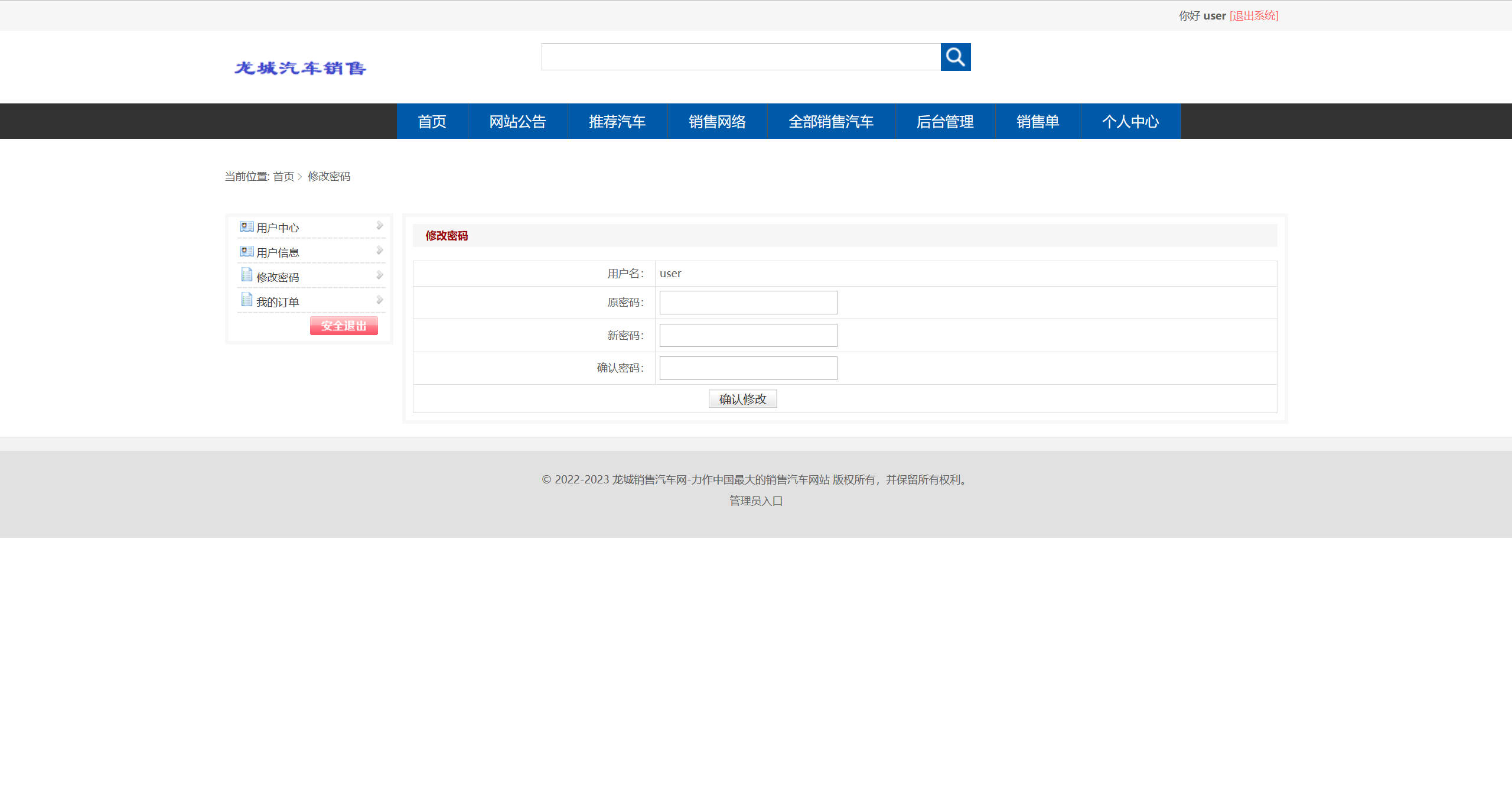Expand the arrow next to 用户中心
This screenshot has height=812, width=1512.
point(379,226)
